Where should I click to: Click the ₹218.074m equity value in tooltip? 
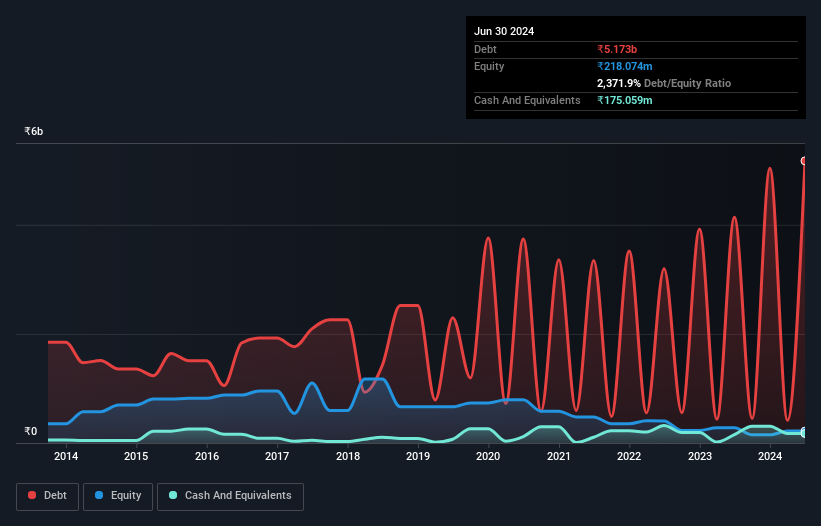[625, 66]
